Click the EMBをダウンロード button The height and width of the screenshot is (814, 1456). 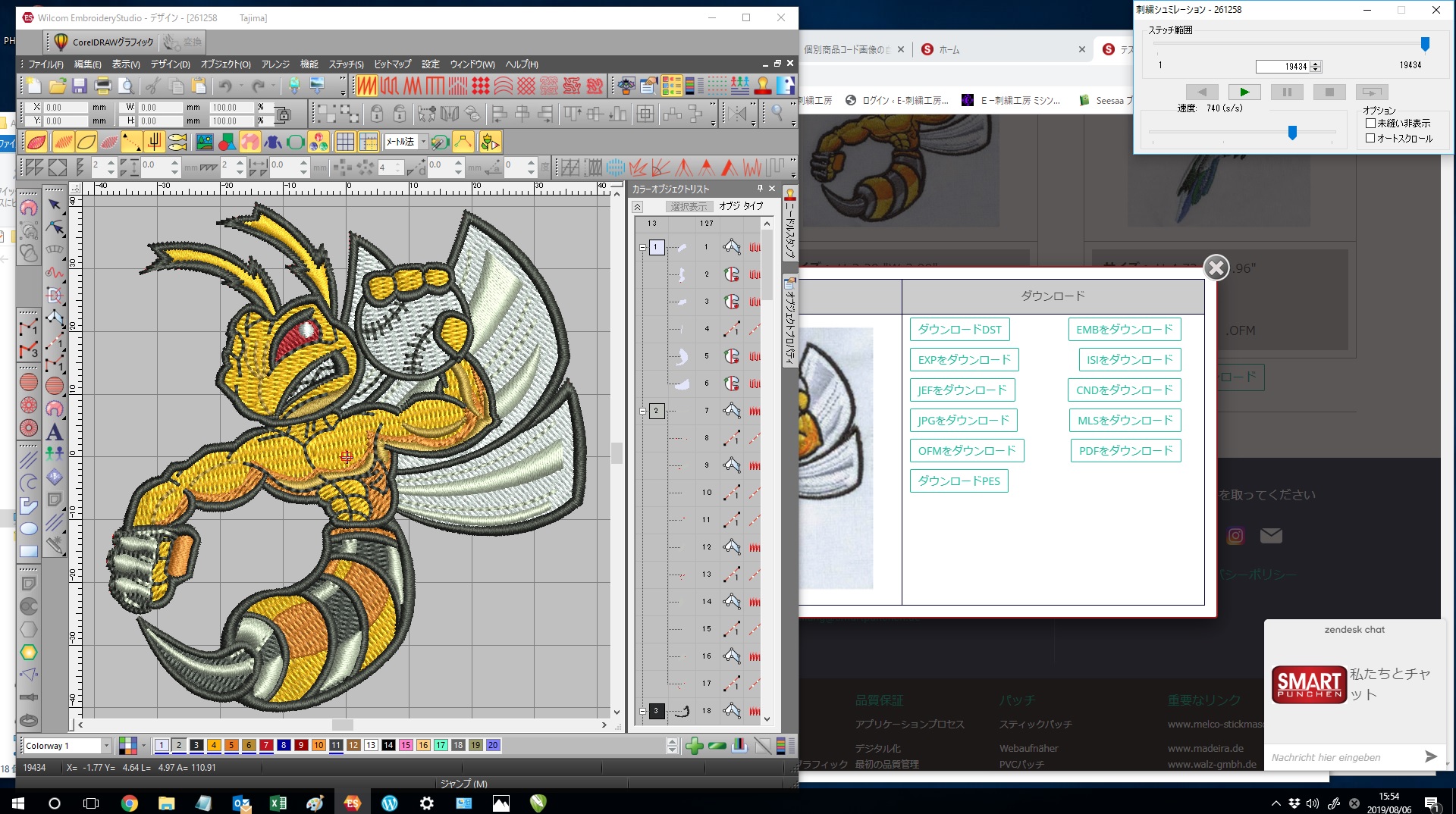1124,330
